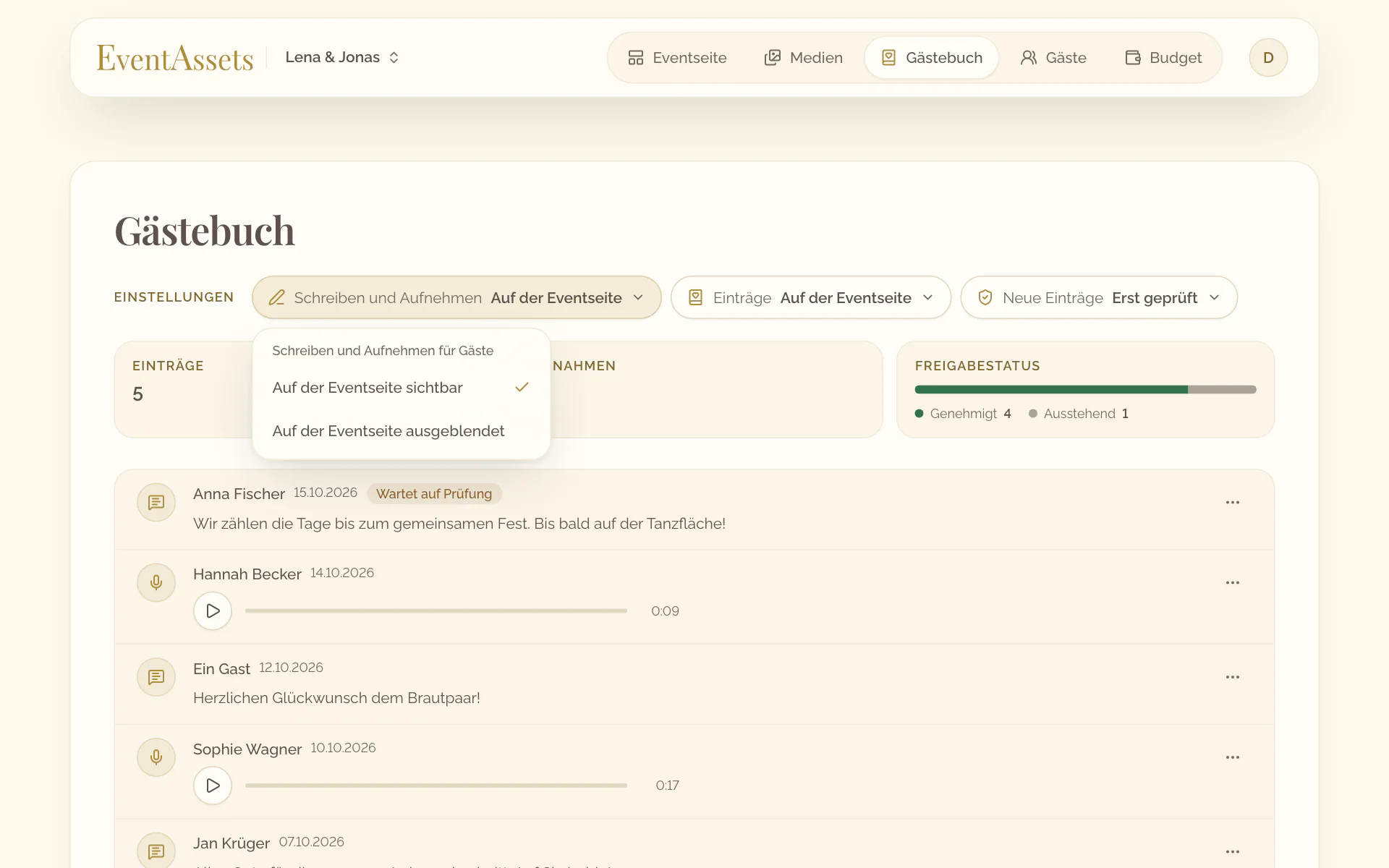The width and height of the screenshot is (1389, 868).
Task: Click the guestbook icon in Einträge dropdown
Action: [x=695, y=297]
